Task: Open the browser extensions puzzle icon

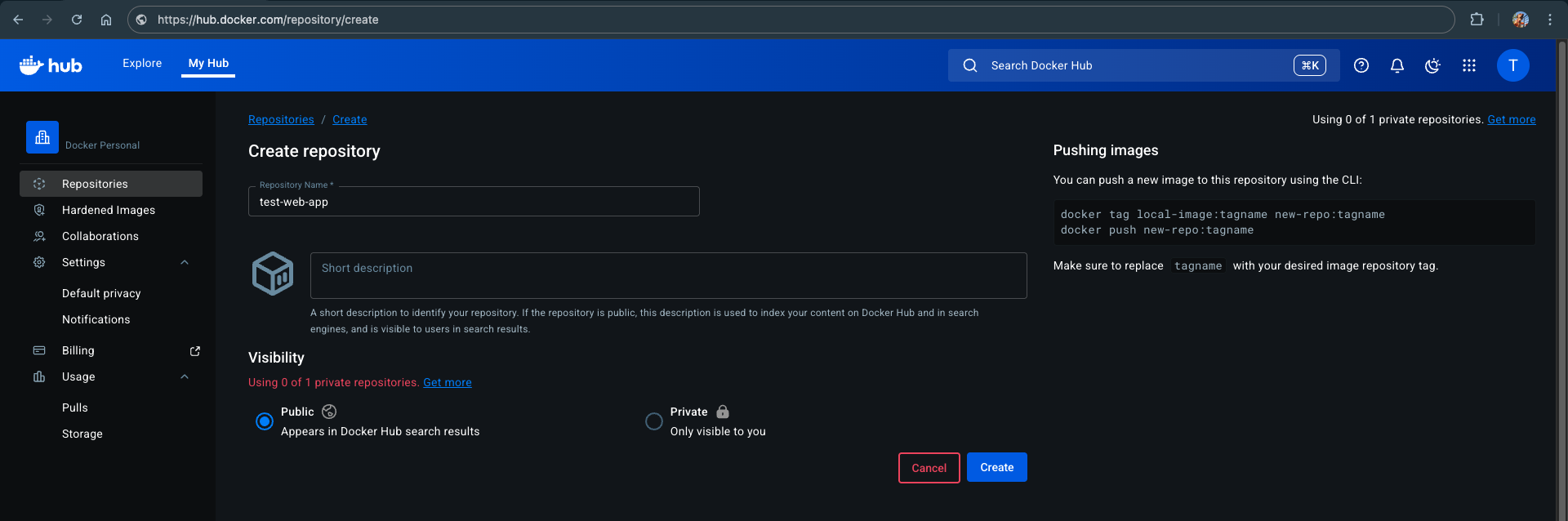Action: click(x=1477, y=20)
